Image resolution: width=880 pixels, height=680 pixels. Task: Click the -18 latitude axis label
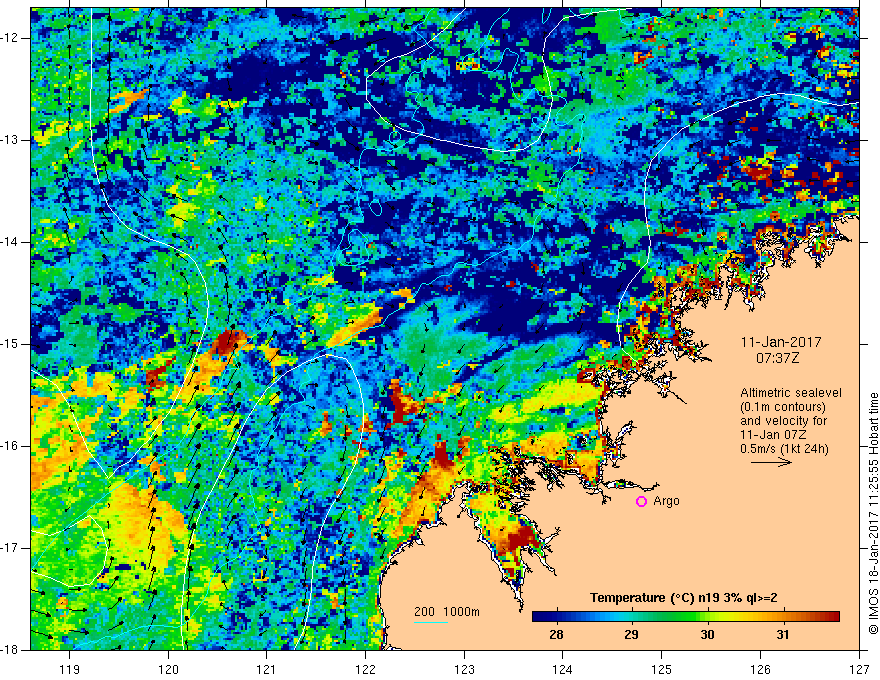pyautogui.click(x=10, y=650)
